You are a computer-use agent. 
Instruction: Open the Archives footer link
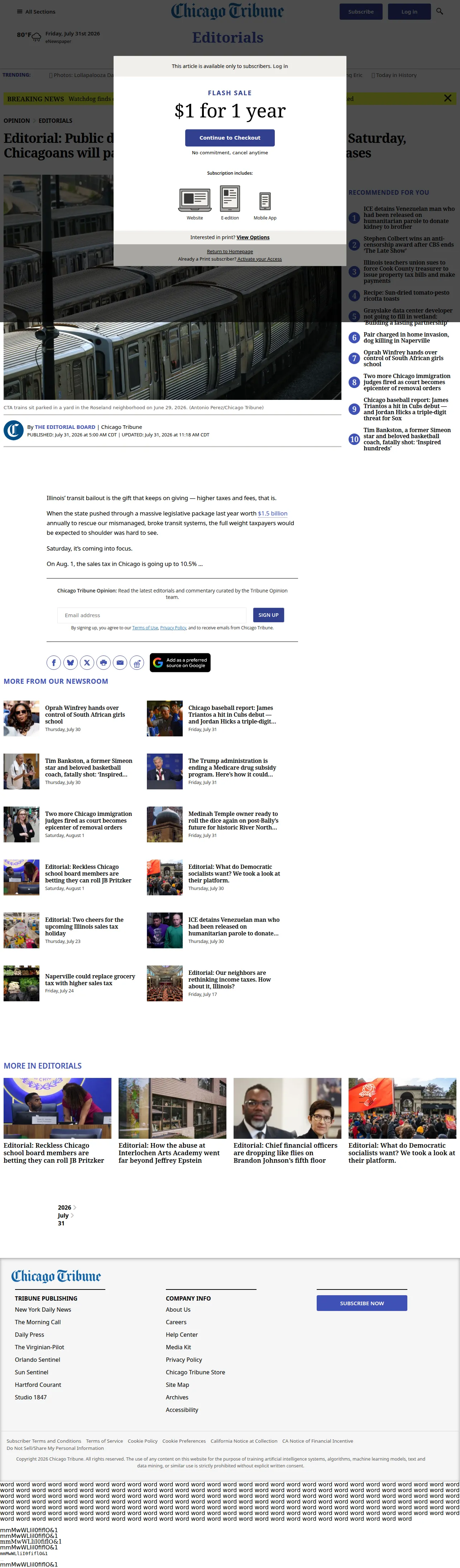pos(177,1397)
